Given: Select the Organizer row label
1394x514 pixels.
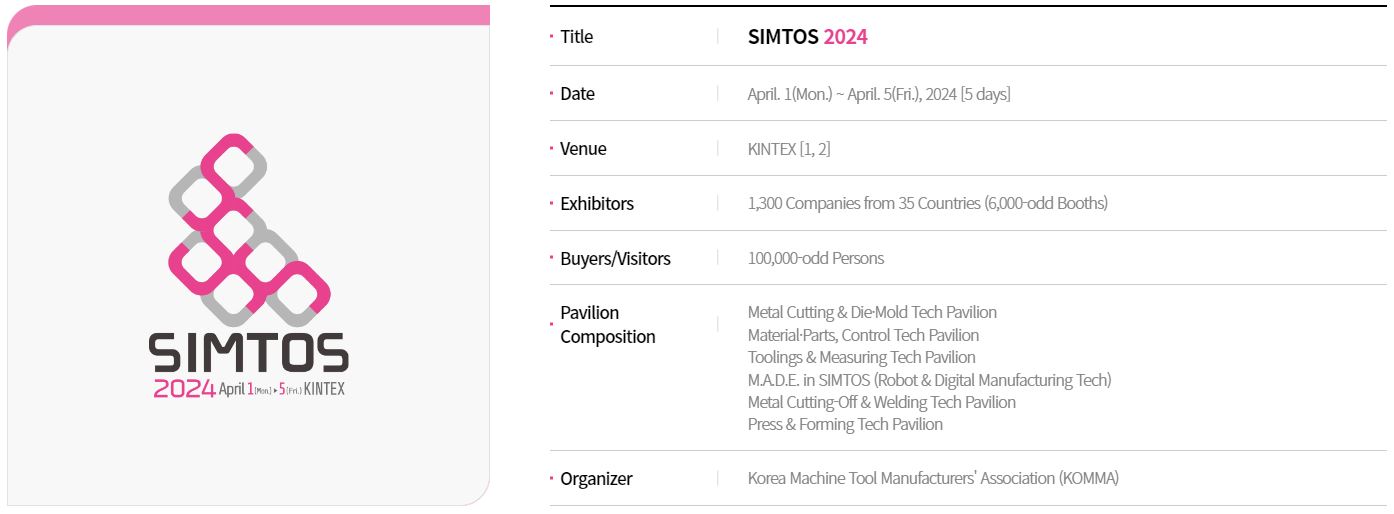Looking at the screenshot, I should 596,479.
